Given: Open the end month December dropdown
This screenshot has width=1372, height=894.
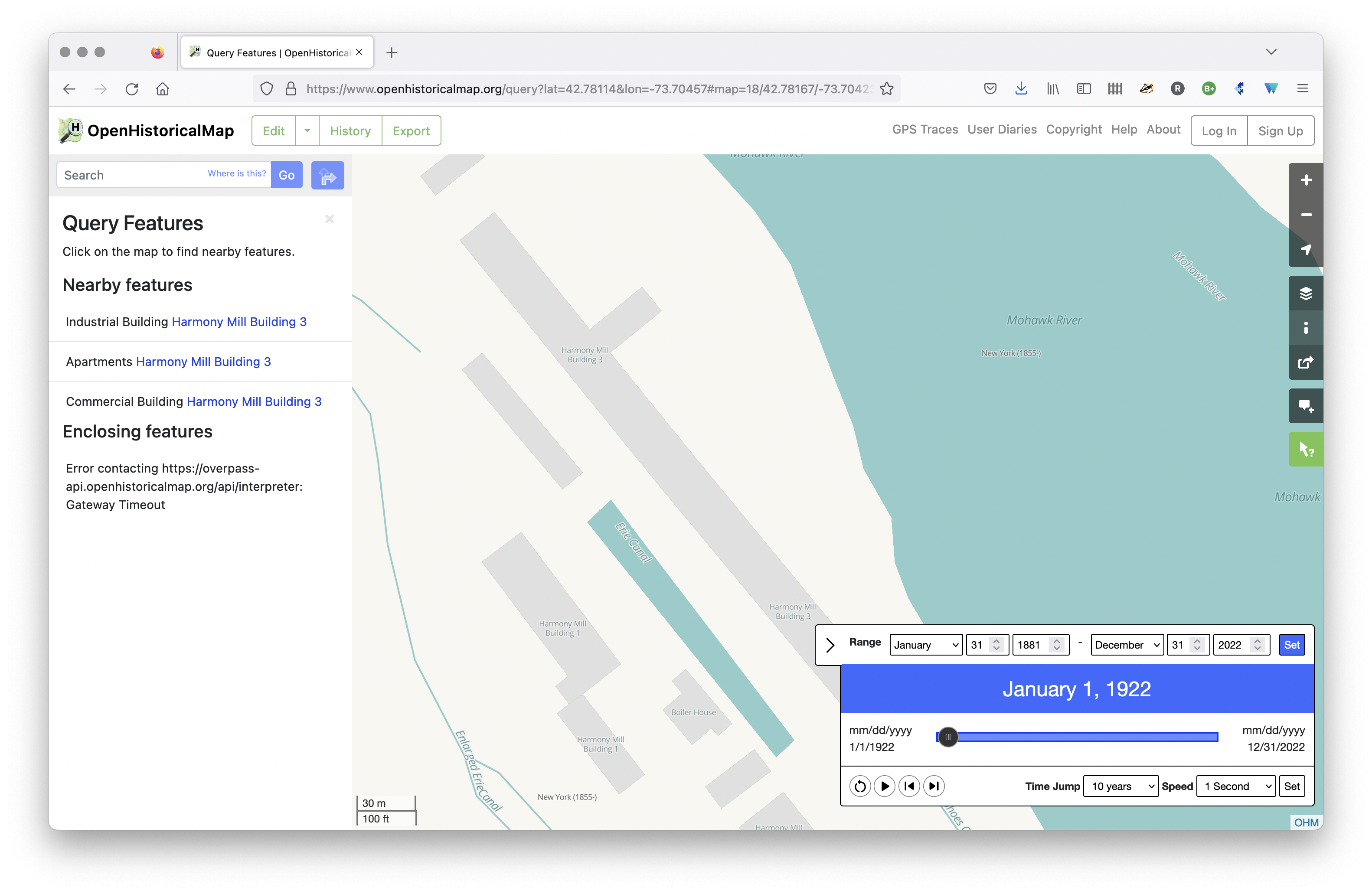Looking at the screenshot, I should [1127, 645].
